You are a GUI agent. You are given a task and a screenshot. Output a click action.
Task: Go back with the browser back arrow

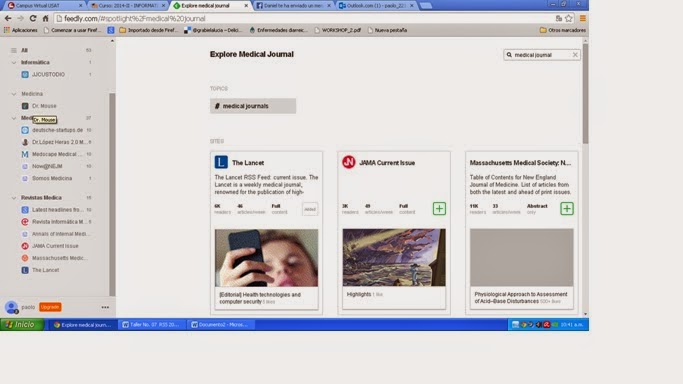pyautogui.click(x=8, y=18)
